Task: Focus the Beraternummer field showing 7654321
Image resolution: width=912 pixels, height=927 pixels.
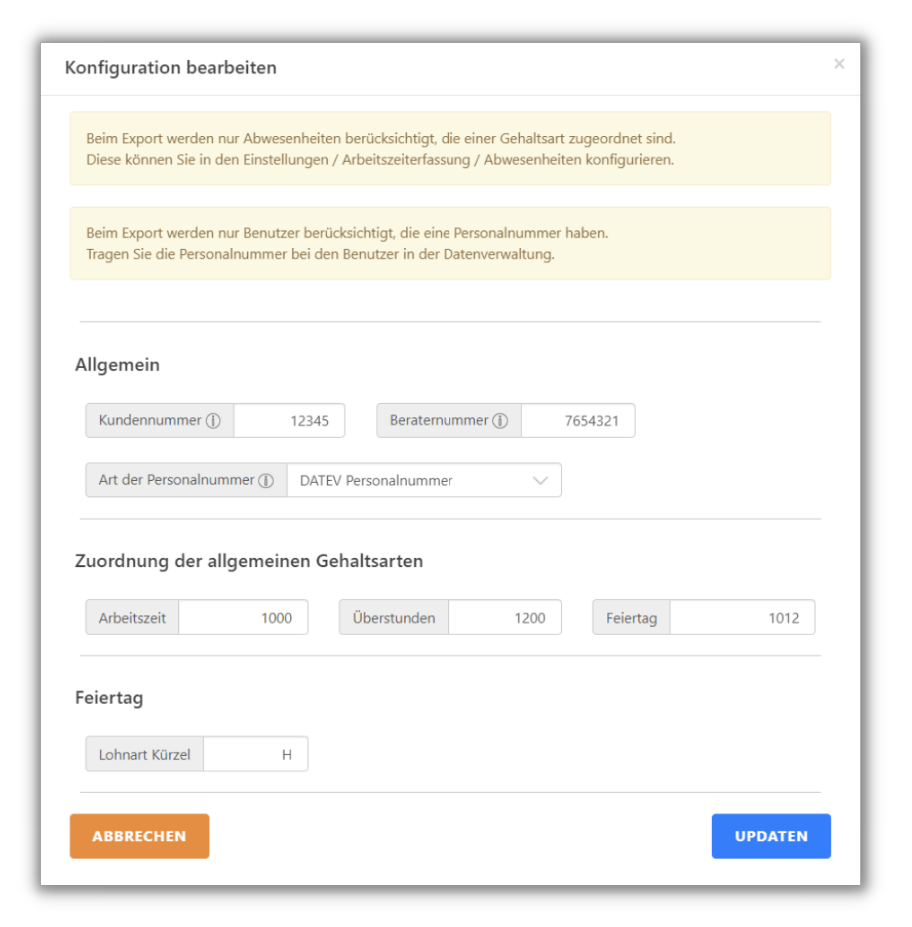Action: [x=578, y=421]
